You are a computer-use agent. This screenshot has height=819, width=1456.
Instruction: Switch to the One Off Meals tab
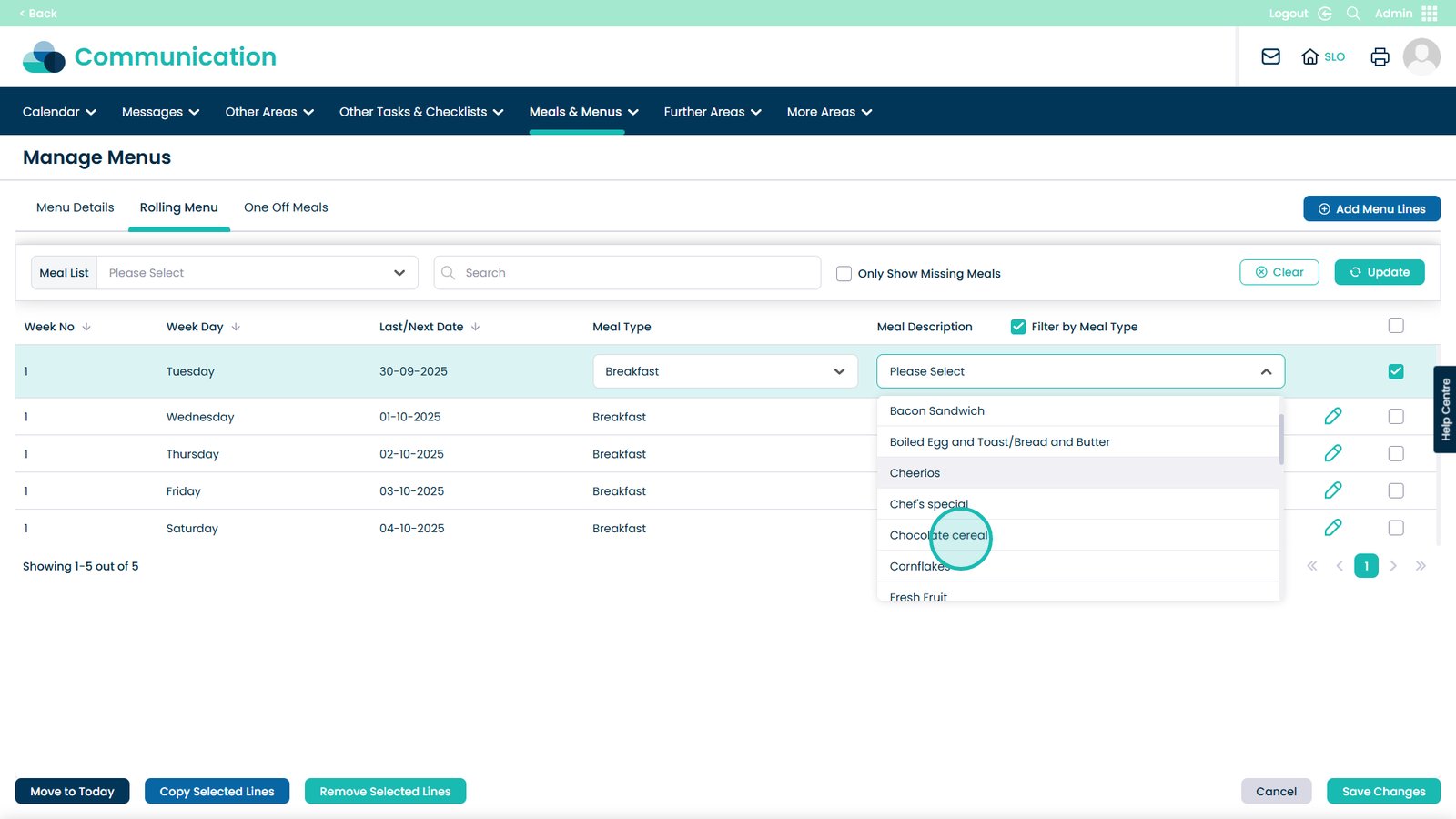tap(286, 207)
